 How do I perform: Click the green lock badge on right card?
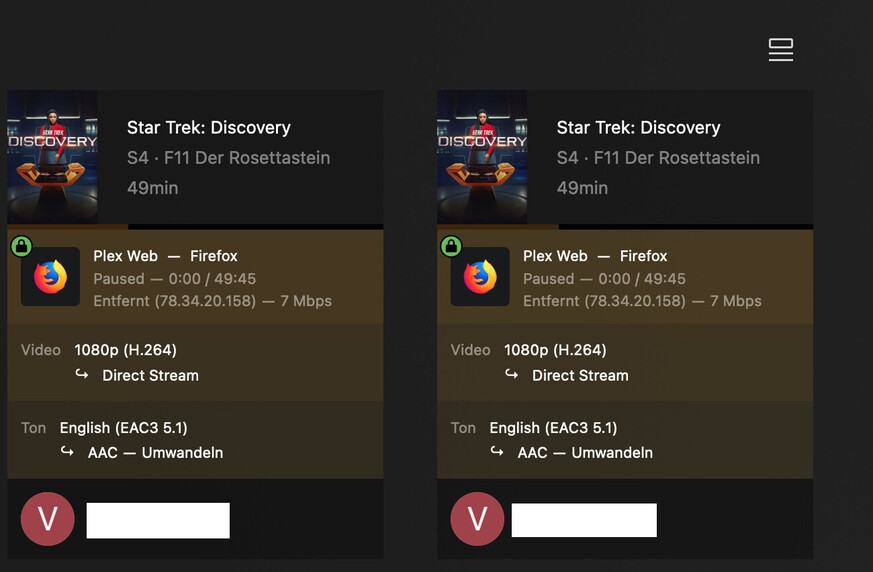[452, 246]
